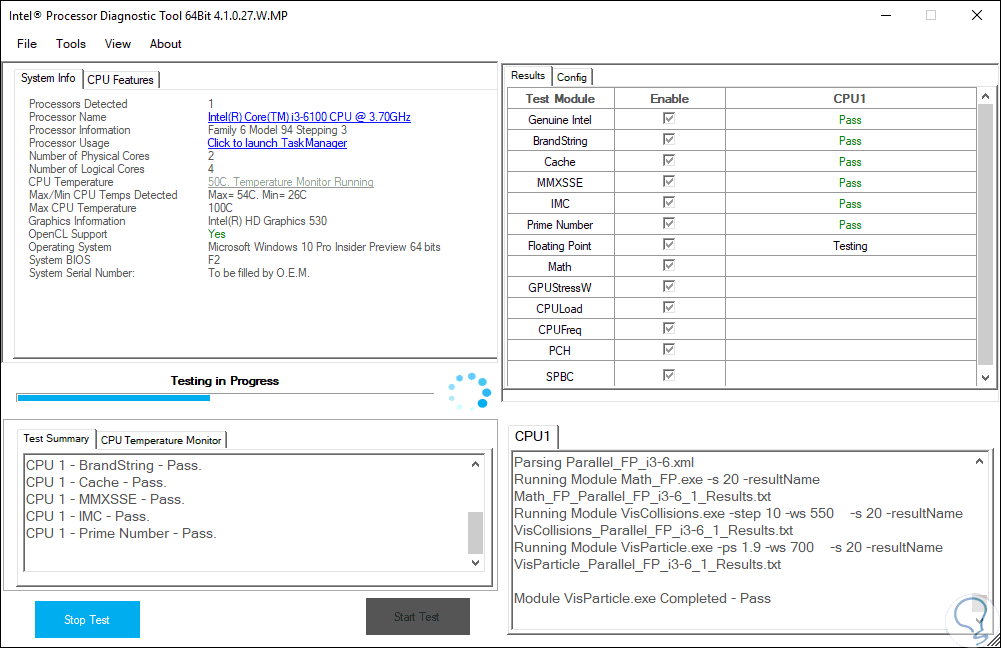Select the CPU1 log tab

coord(532,436)
